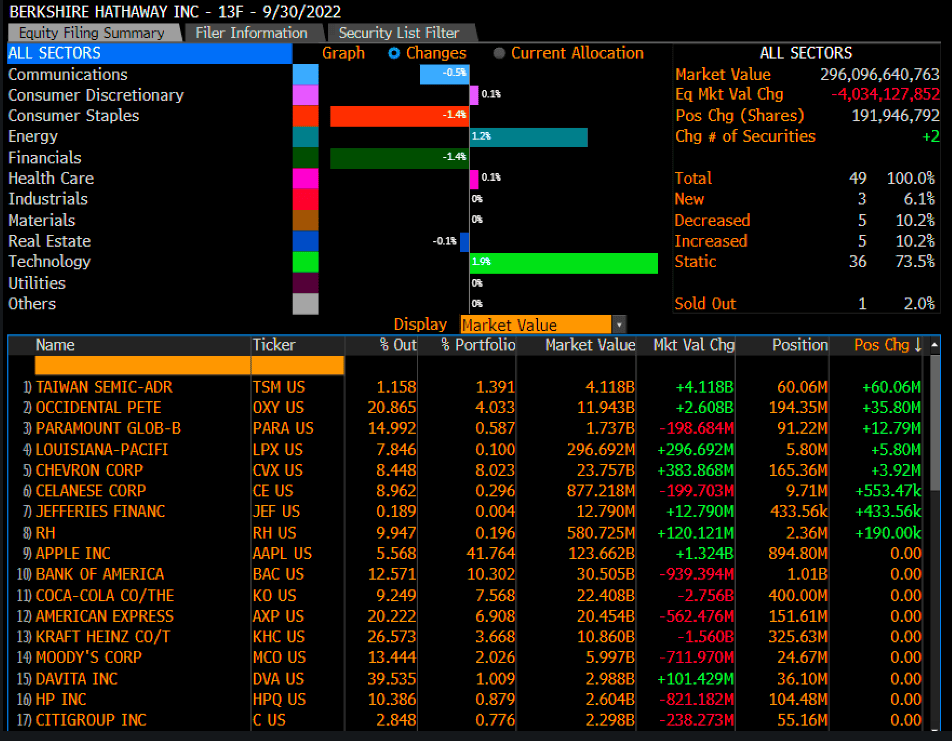952x741 pixels.
Task: Click the DVA US ticker cell
Action: tap(278, 679)
